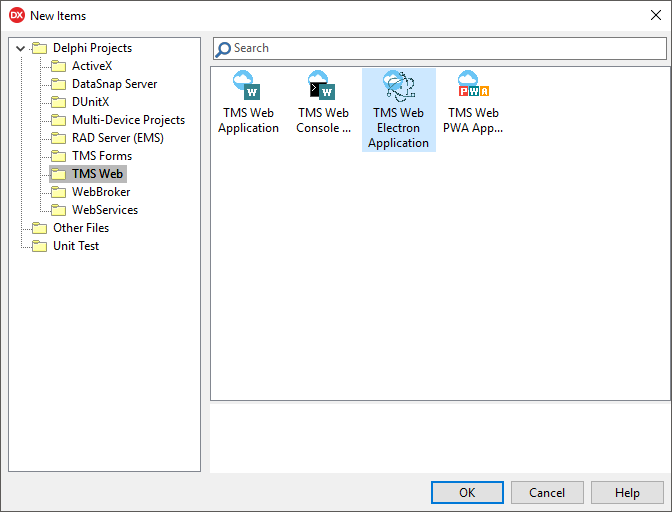Click the 'TMS Web Console ...' caption text
This screenshot has width=672, height=512.
point(324,120)
